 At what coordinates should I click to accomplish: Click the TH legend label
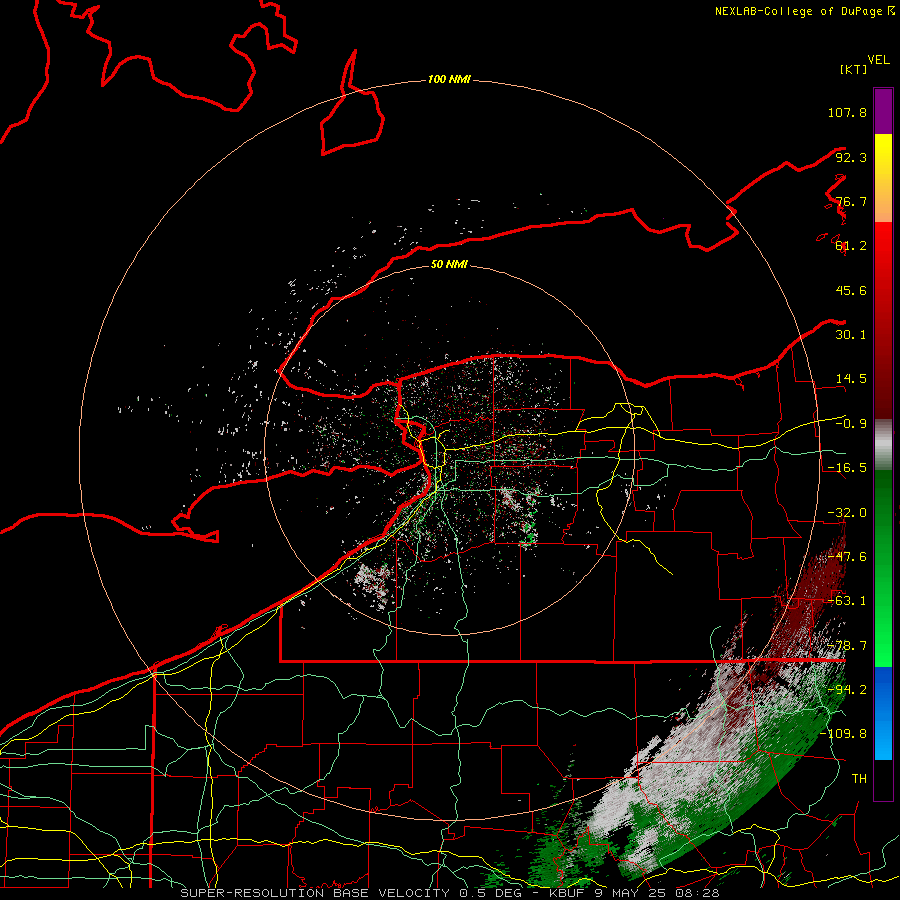[x=859, y=778]
